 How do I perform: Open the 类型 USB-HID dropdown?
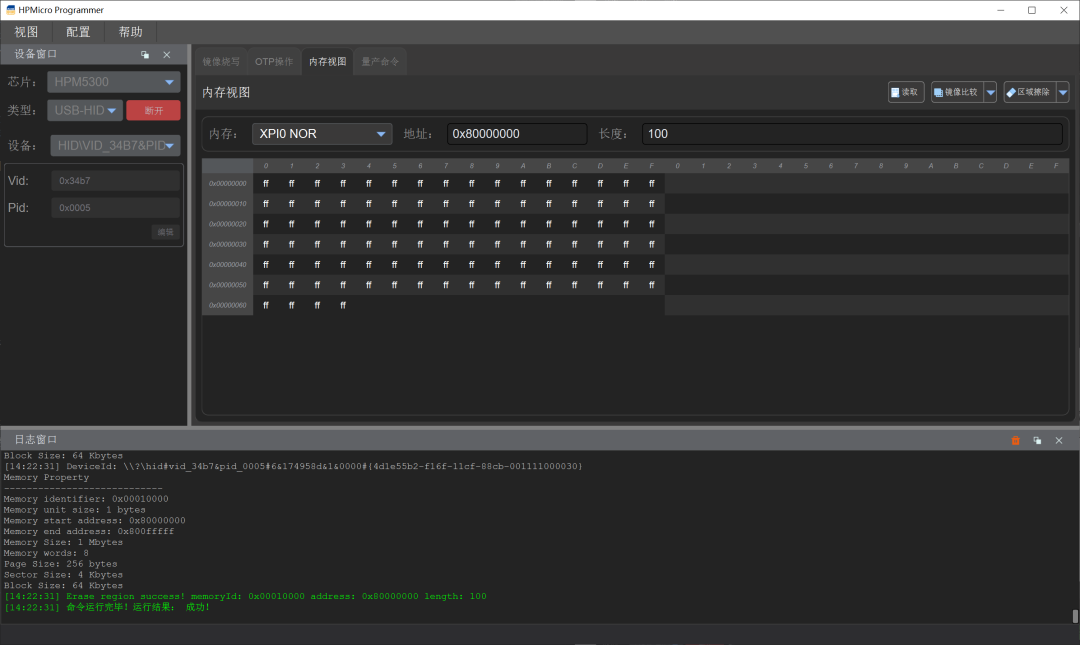pos(85,110)
